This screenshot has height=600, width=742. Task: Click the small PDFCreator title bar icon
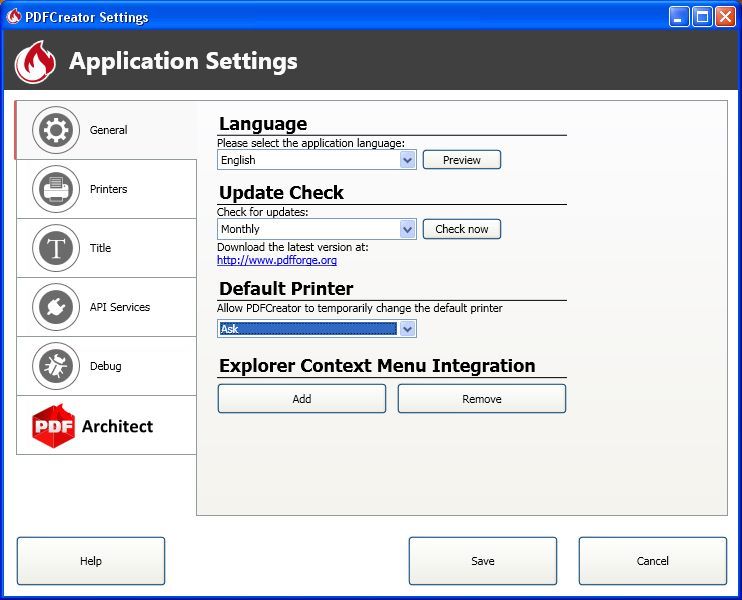(14, 17)
